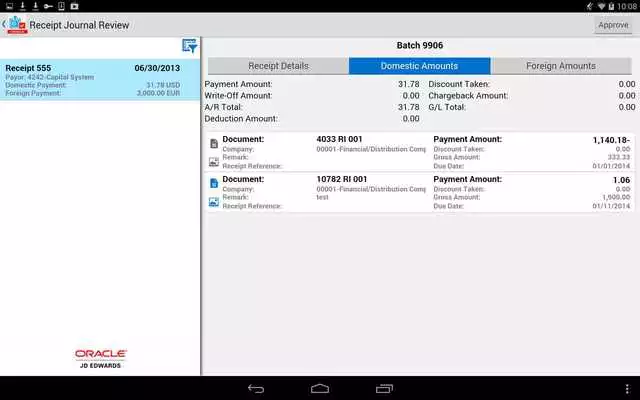Tap the screenshot notification icon in status bar
Image resolution: width=640 pixels, height=400 pixels.
[9, 6]
